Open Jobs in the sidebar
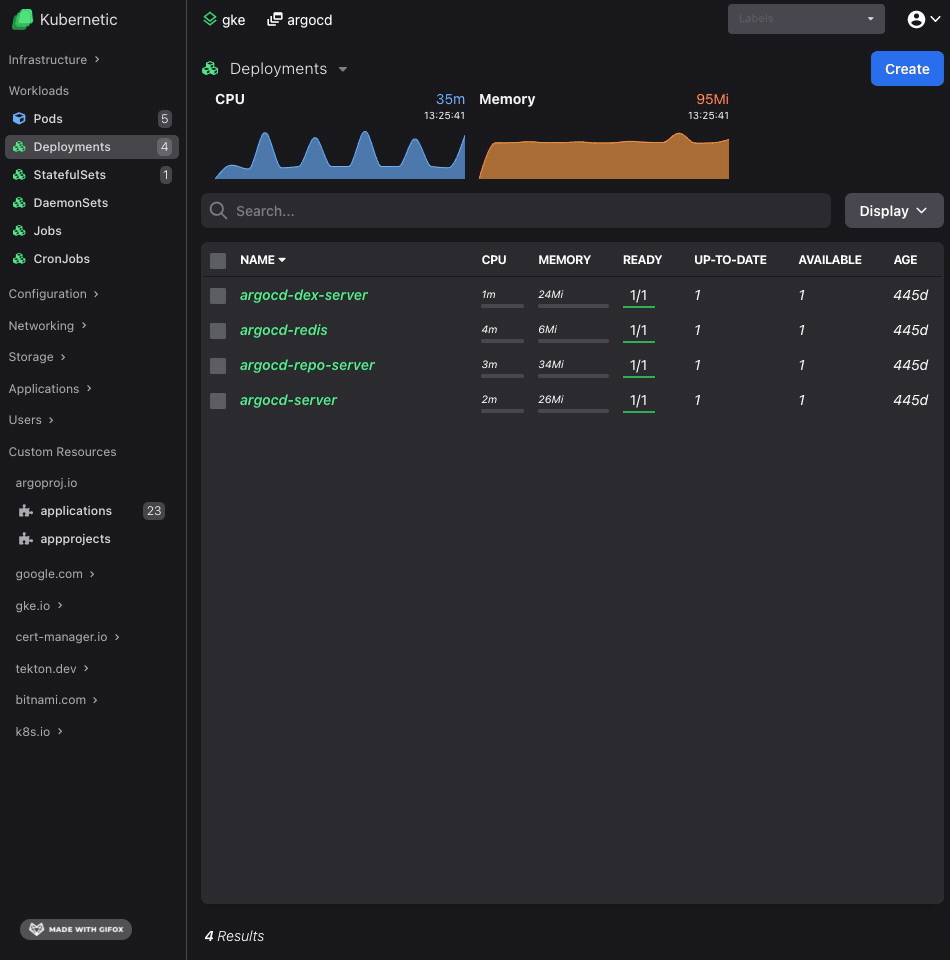950x960 pixels. coord(92,231)
